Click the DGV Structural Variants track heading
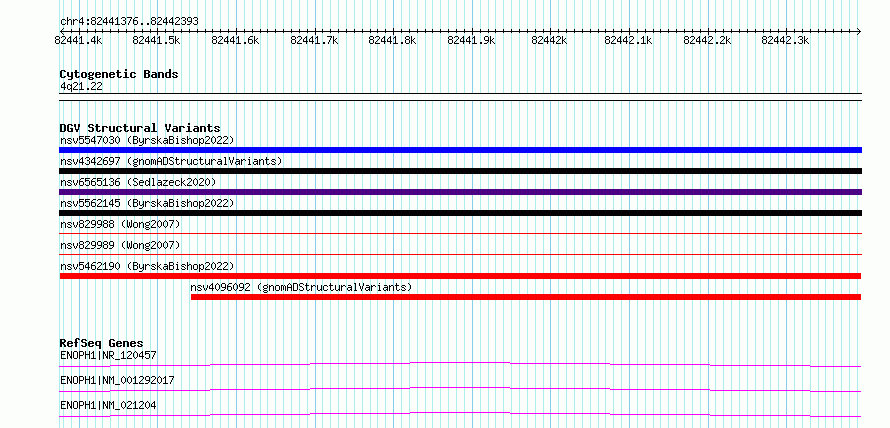Screen dimensions: 890x428 coord(140,128)
